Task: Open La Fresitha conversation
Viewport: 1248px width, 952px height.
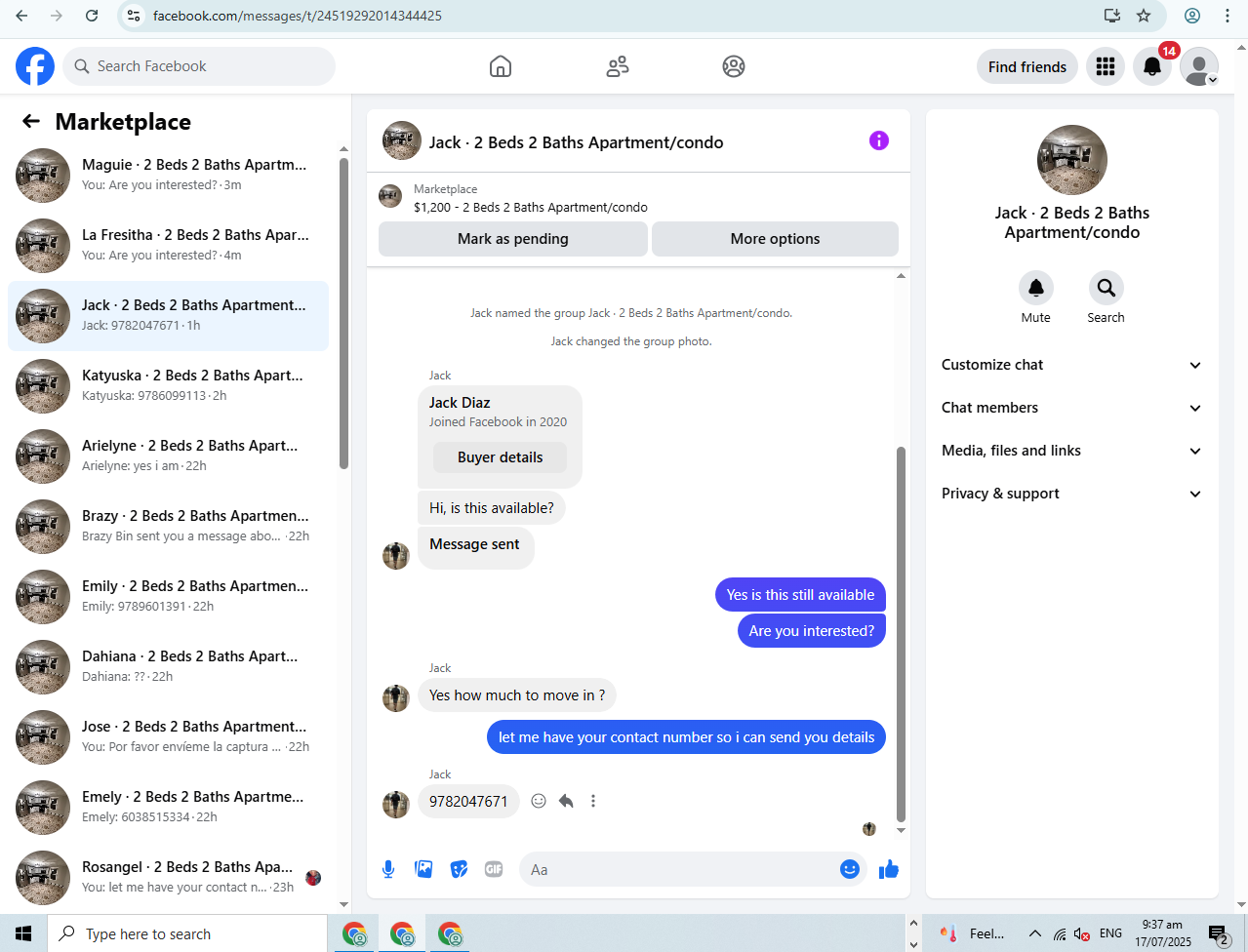Action: coord(168,246)
